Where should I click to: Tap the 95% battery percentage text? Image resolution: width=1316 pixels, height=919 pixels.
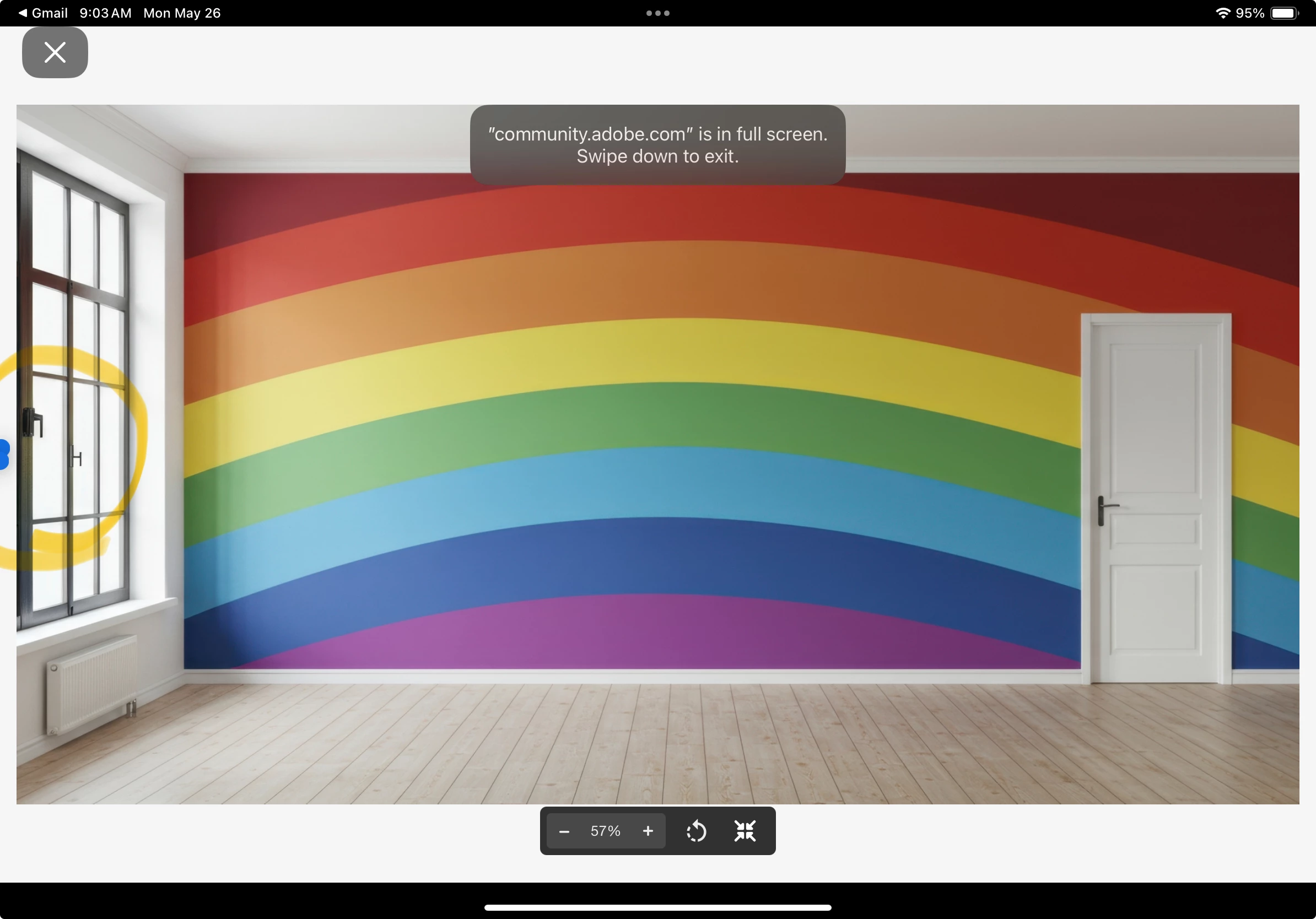pos(1250,13)
